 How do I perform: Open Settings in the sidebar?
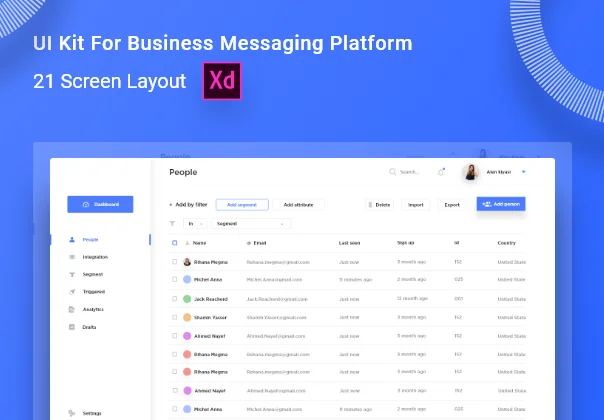pyautogui.click(x=92, y=413)
